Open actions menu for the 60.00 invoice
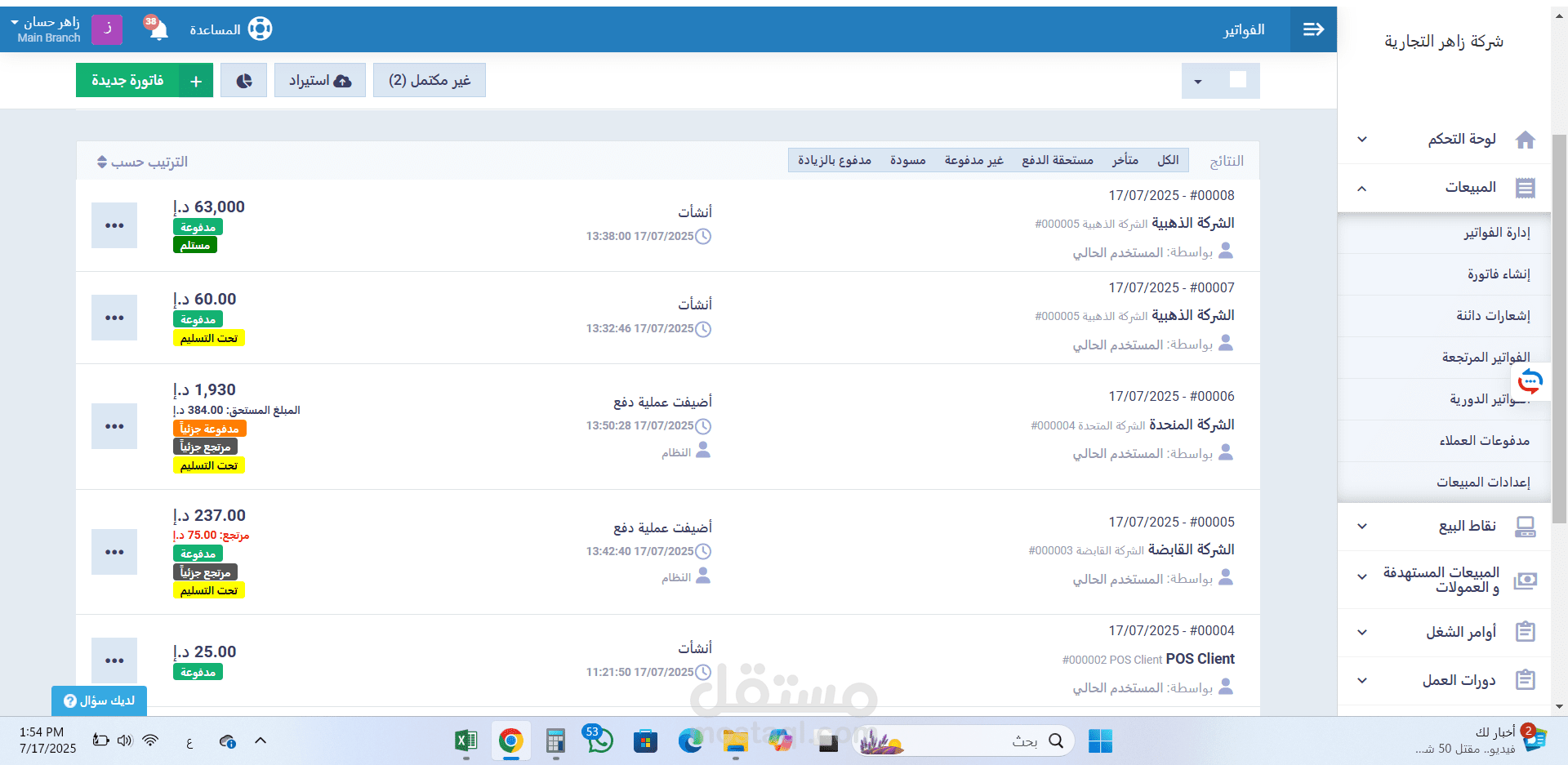 coord(114,318)
